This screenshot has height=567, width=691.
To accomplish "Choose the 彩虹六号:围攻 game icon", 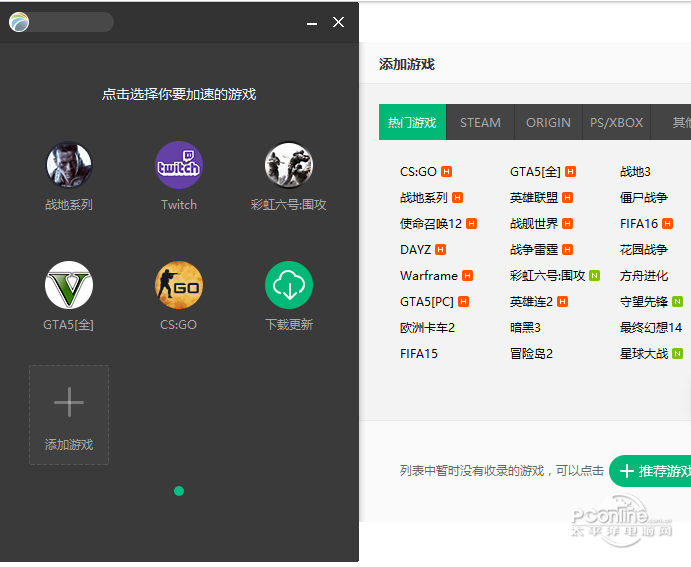I will coord(289,165).
